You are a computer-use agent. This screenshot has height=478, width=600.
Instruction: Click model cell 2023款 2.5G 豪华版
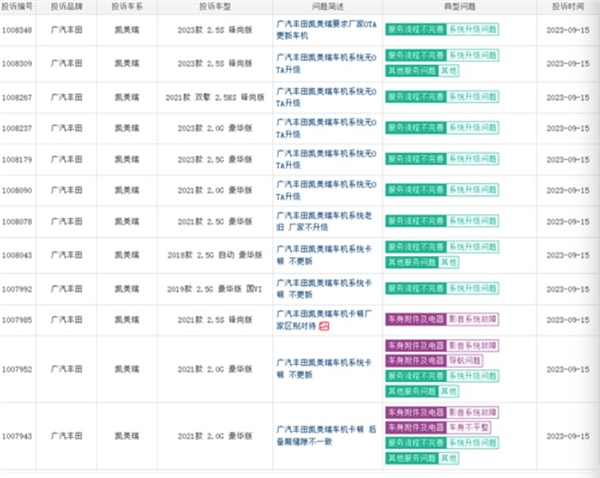215,159
